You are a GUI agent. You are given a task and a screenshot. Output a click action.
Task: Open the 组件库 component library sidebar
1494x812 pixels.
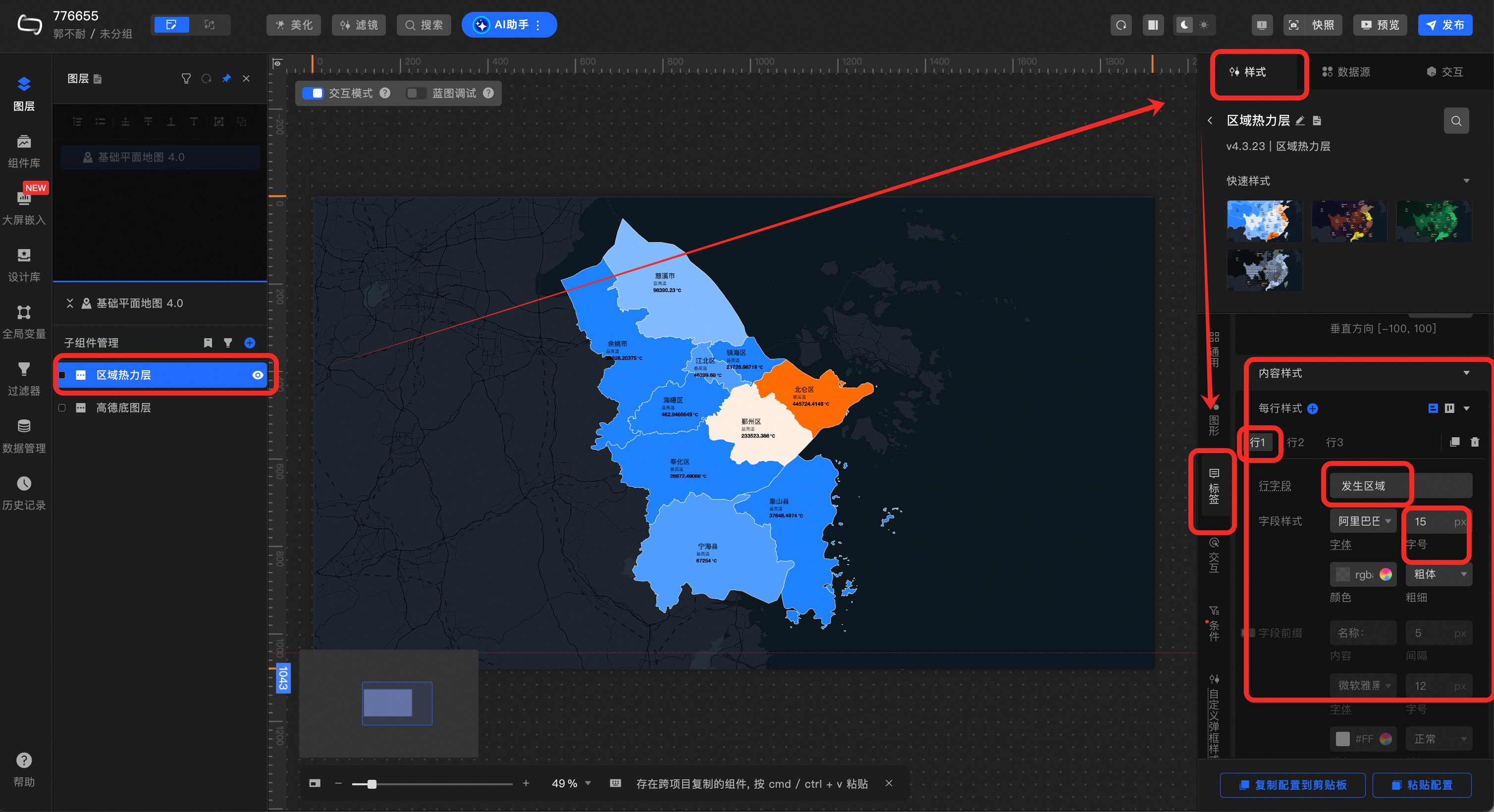click(x=24, y=150)
